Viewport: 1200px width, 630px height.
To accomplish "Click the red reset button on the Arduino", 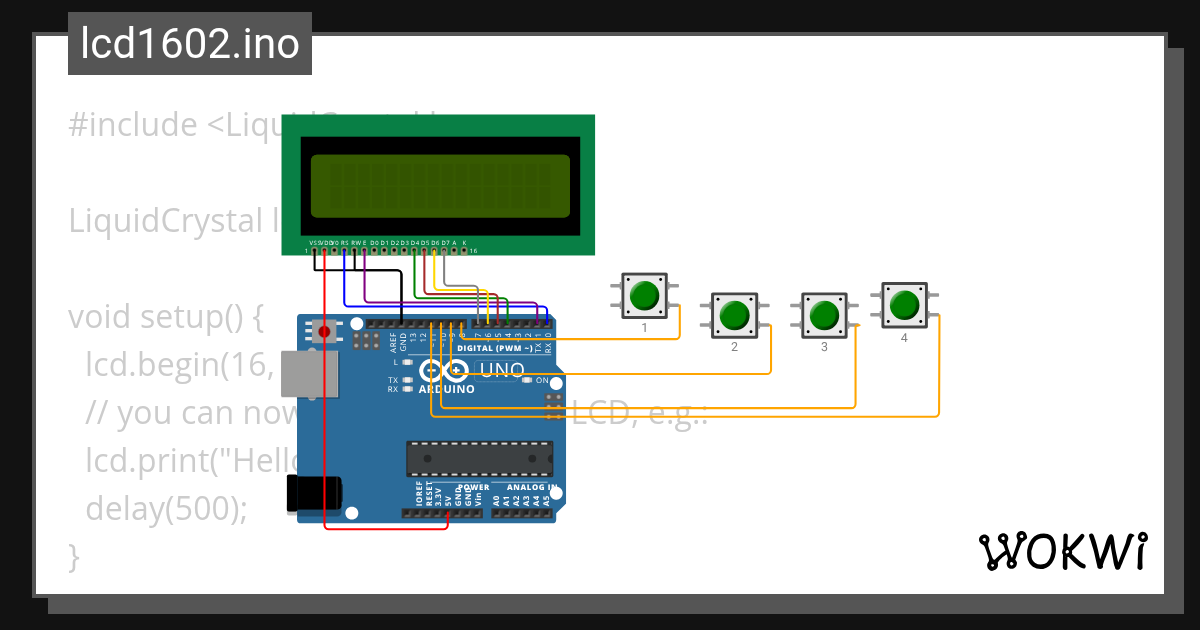I will tap(323, 330).
